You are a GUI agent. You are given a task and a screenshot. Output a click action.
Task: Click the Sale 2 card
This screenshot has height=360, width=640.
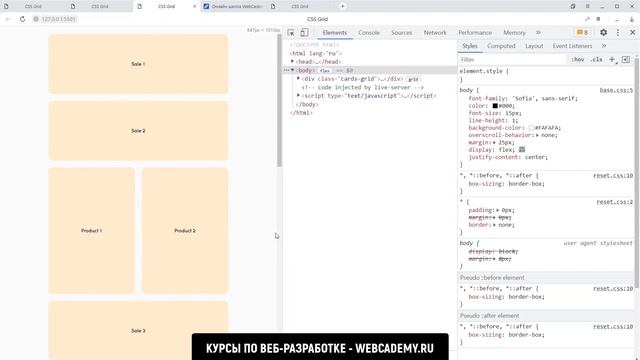pyautogui.click(x=138, y=131)
